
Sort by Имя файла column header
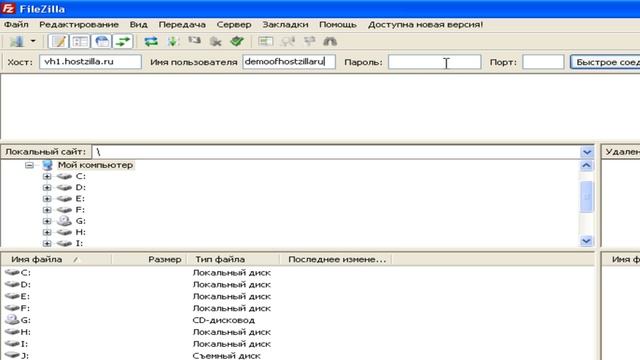[56, 259]
